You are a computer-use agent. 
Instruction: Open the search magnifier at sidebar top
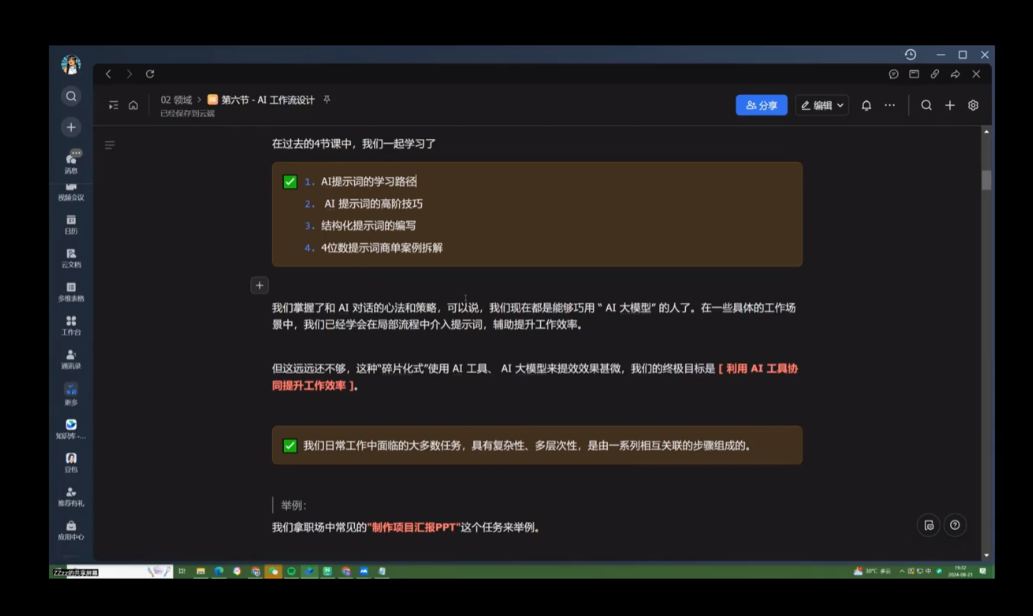(x=70, y=97)
